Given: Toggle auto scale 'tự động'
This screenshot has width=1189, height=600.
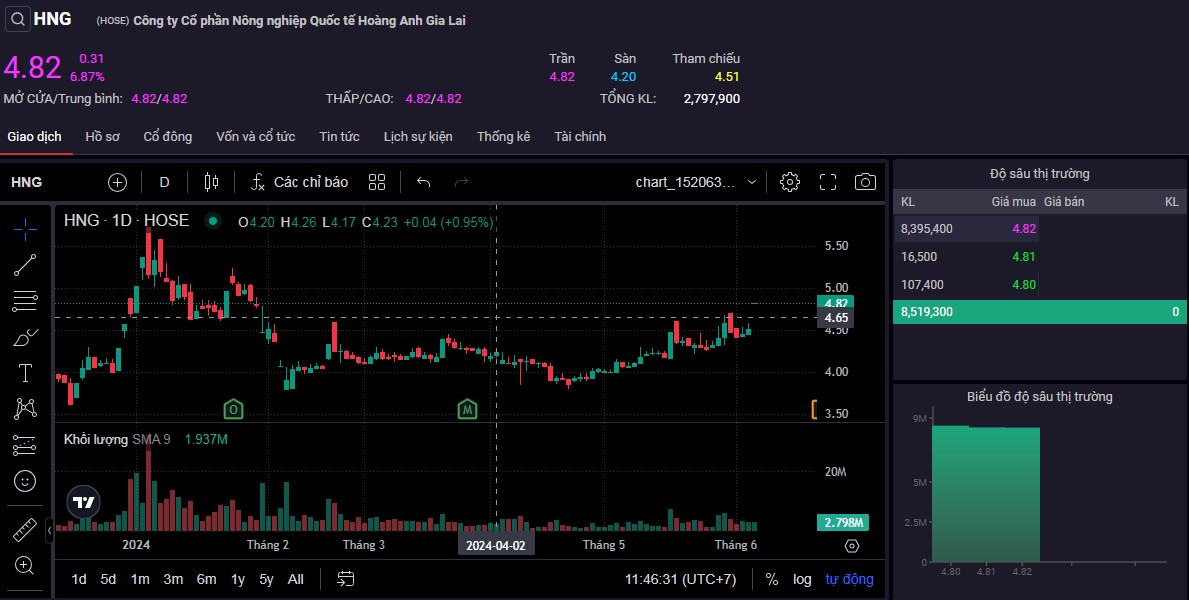Looking at the screenshot, I should (849, 579).
